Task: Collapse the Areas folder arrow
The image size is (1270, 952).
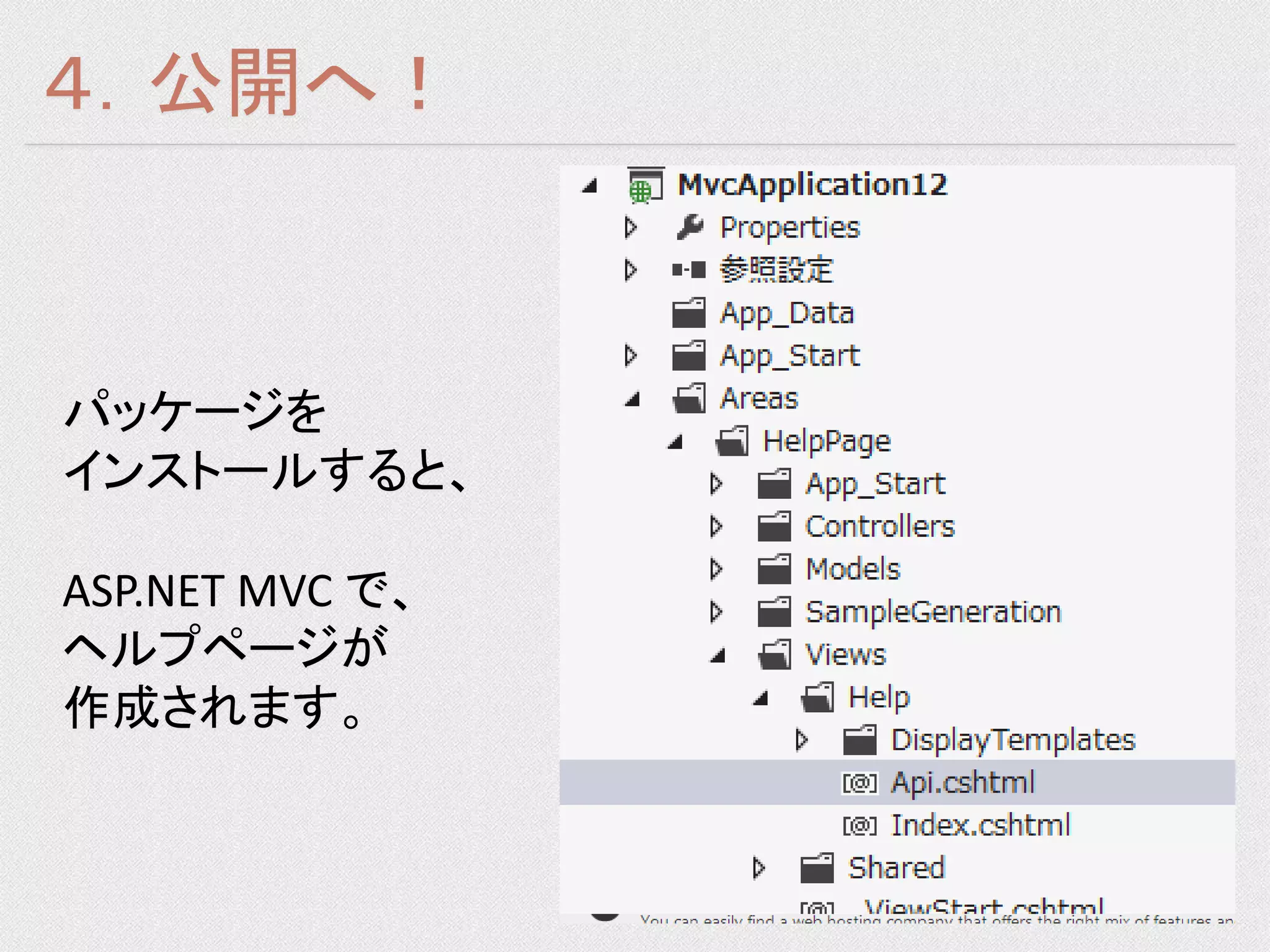Action: coord(633,399)
